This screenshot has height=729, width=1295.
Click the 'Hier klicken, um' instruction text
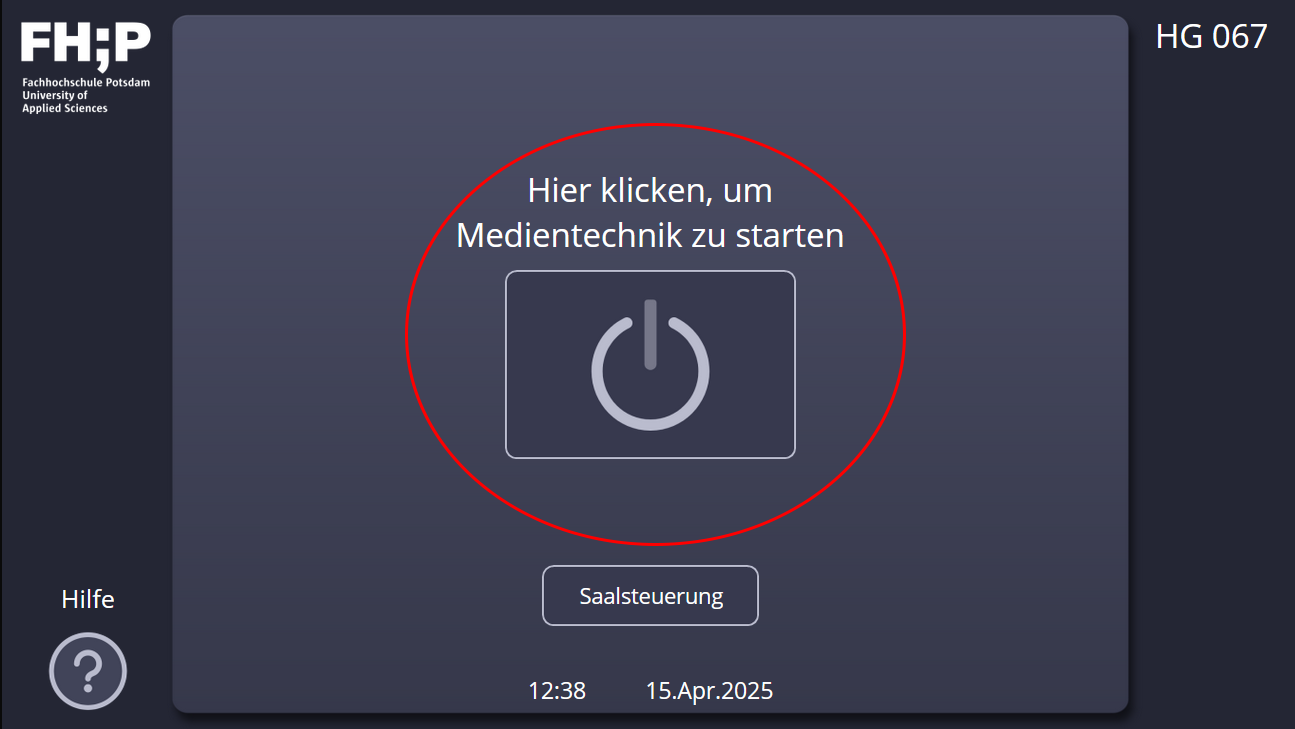(650, 190)
